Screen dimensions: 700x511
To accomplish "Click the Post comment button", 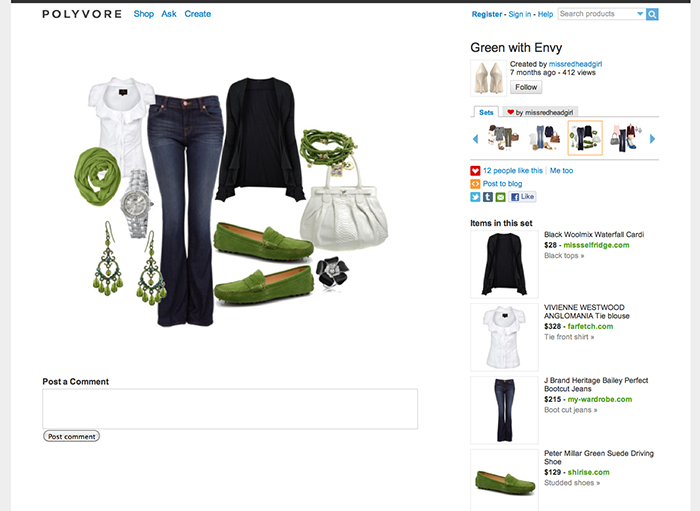I will coord(71,436).
